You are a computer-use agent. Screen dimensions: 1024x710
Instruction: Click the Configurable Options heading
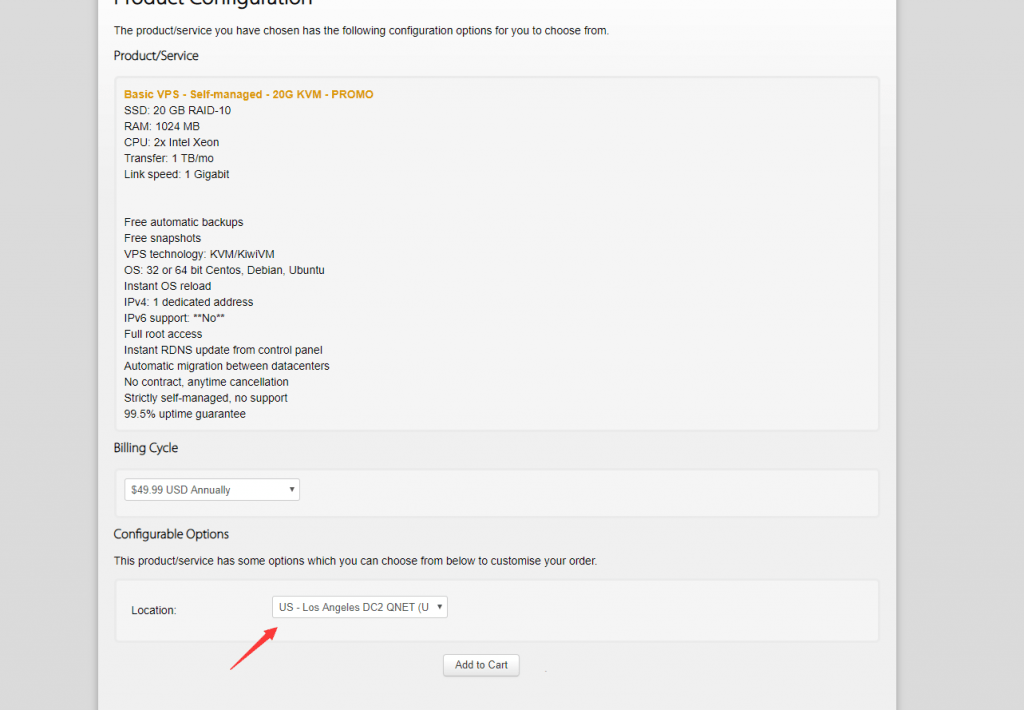171,534
